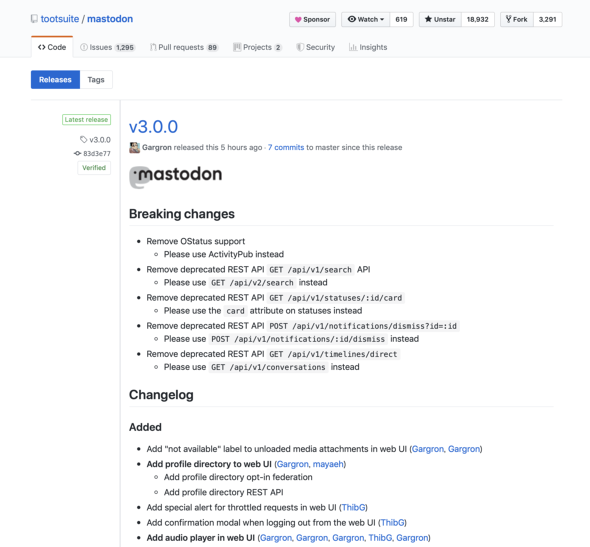
Task: Open the Issues tab
Action: [x=107, y=47]
